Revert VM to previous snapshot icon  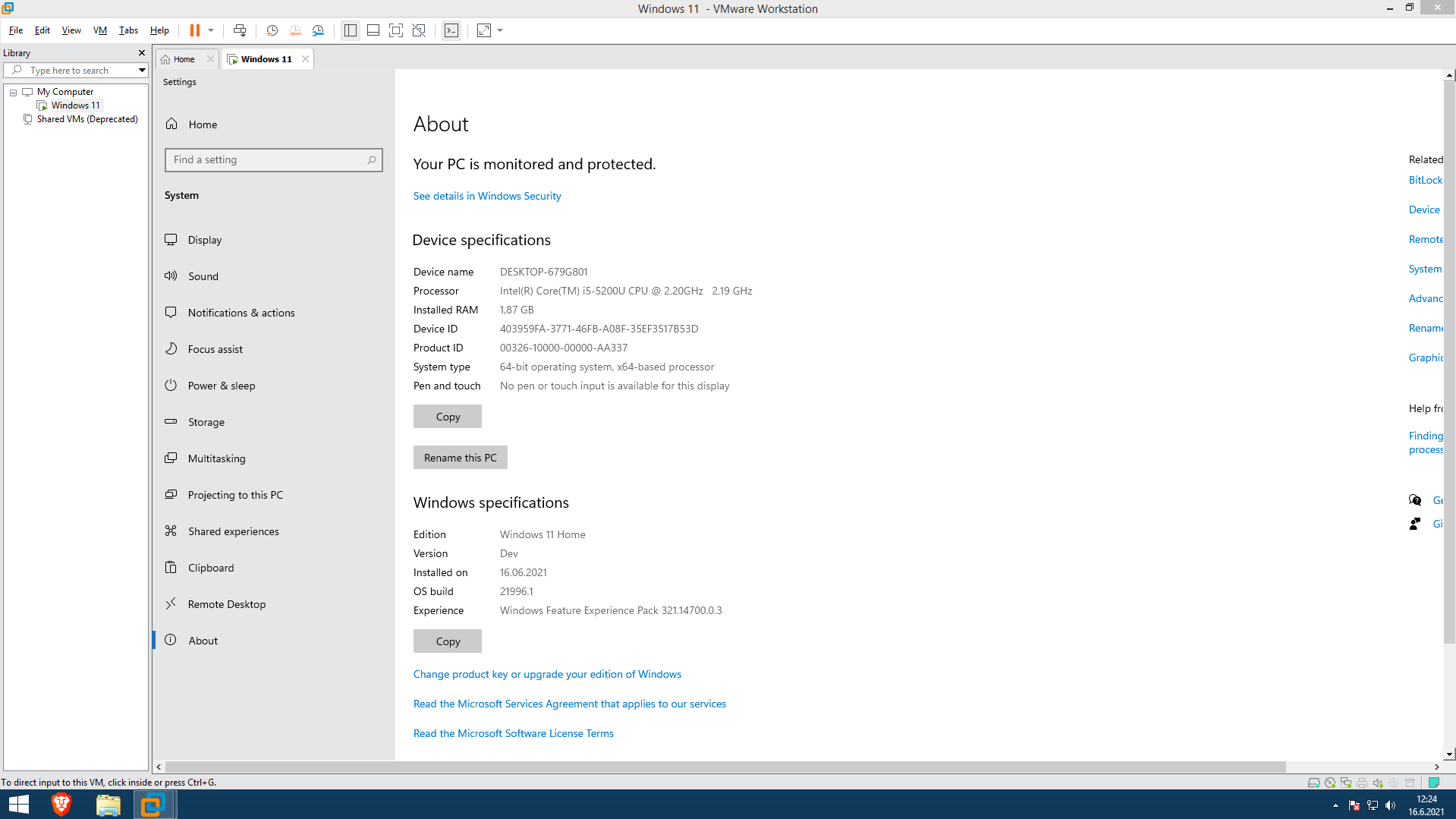click(295, 30)
